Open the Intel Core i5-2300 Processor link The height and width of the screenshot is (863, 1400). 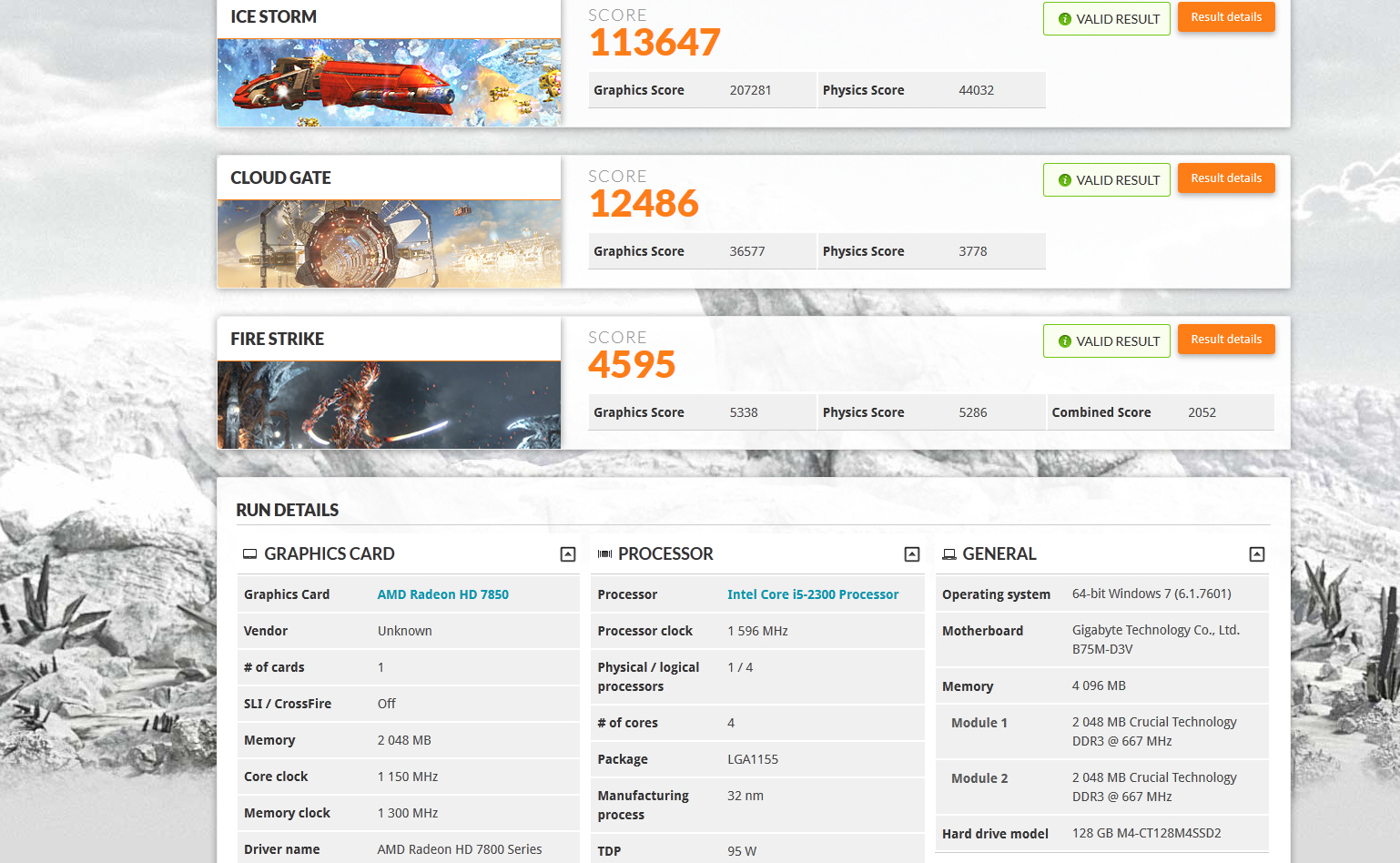click(x=812, y=594)
